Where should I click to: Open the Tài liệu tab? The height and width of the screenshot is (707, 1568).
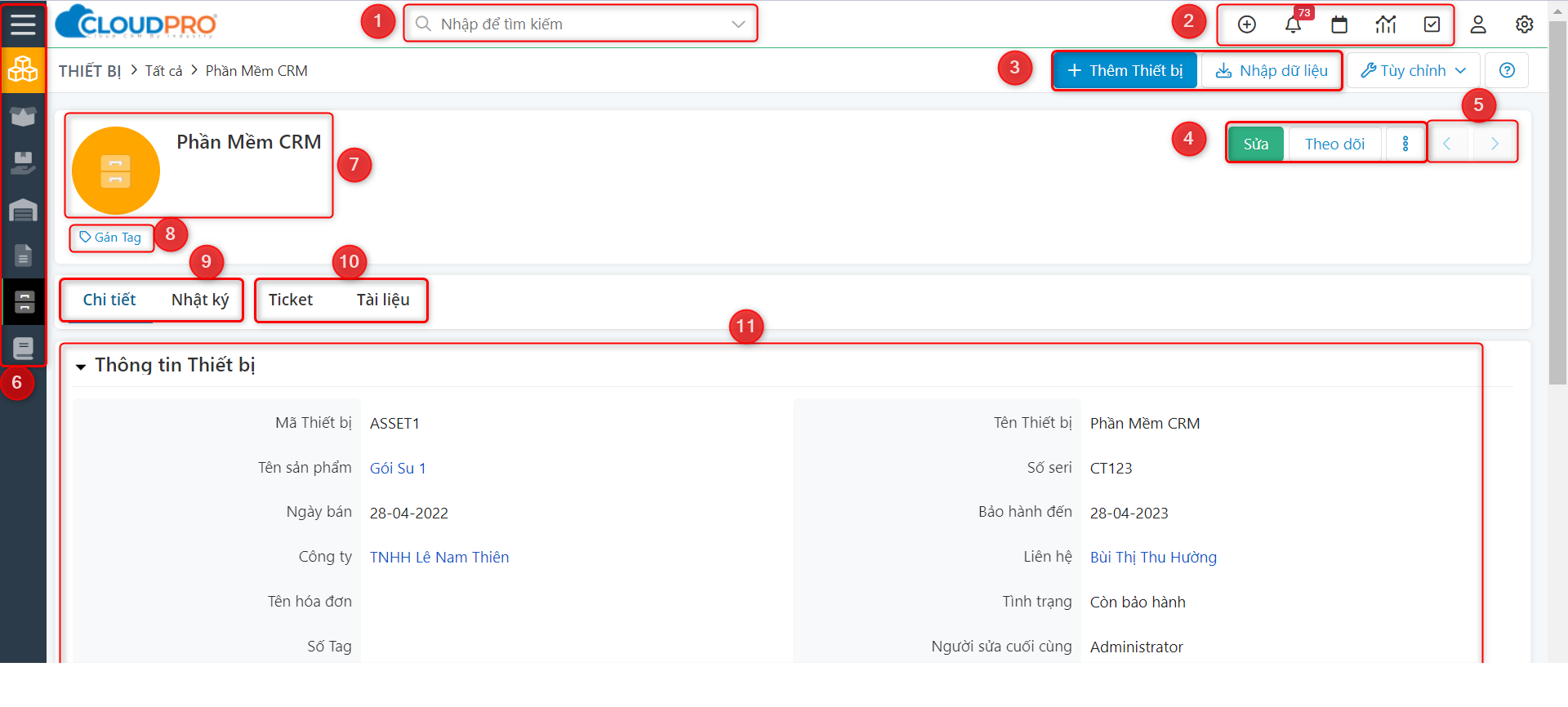[x=383, y=300]
